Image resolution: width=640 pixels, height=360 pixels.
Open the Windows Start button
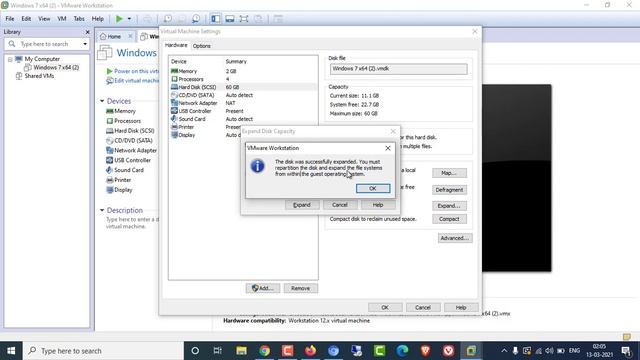tap(11, 351)
